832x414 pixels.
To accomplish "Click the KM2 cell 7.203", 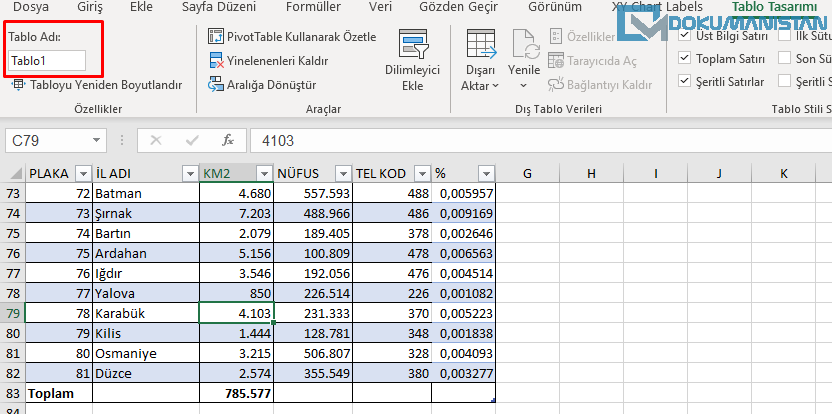I will (x=236, y=213).
